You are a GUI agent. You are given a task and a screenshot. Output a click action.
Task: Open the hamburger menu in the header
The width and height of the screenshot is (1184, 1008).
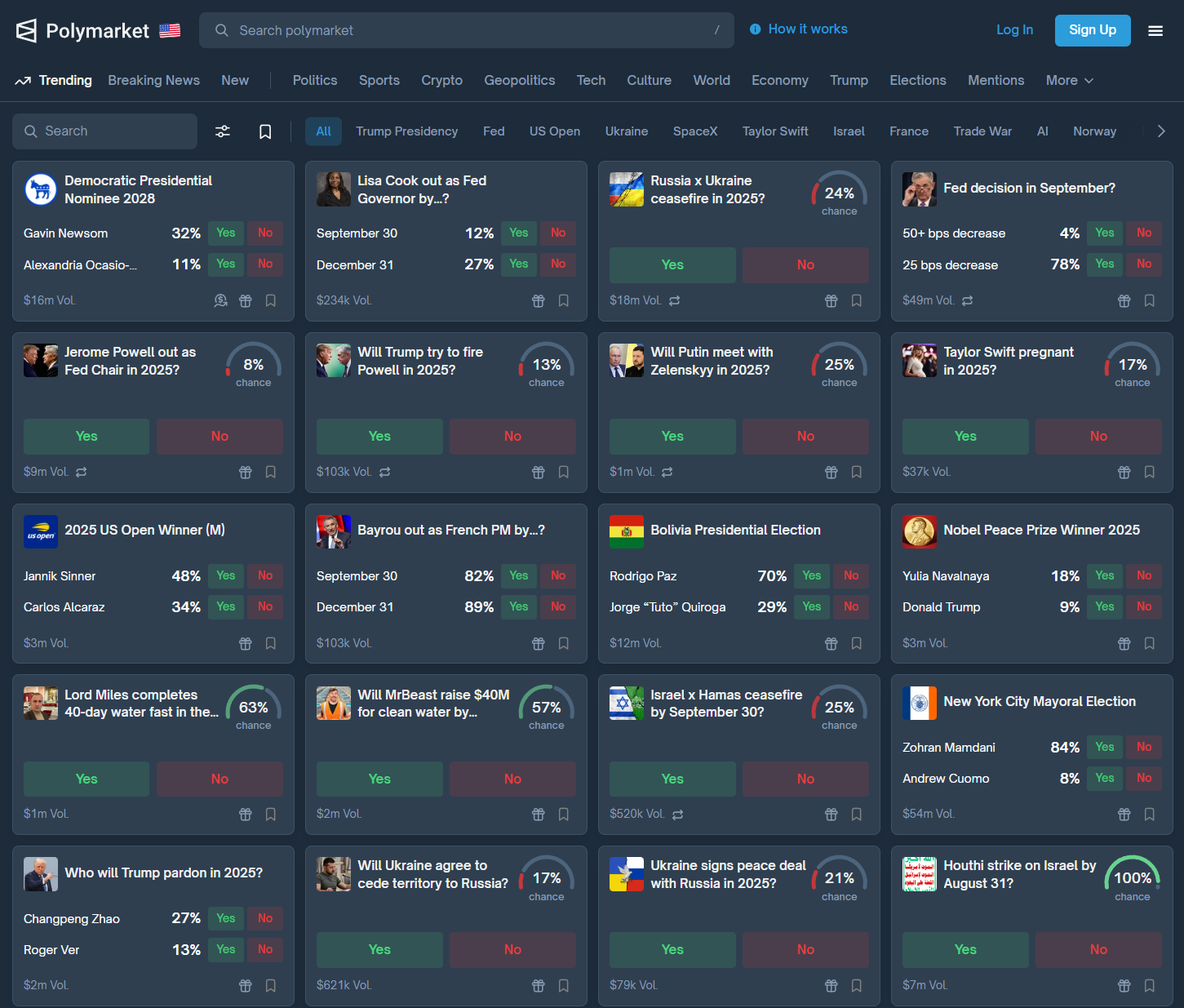pos(1155,31)
